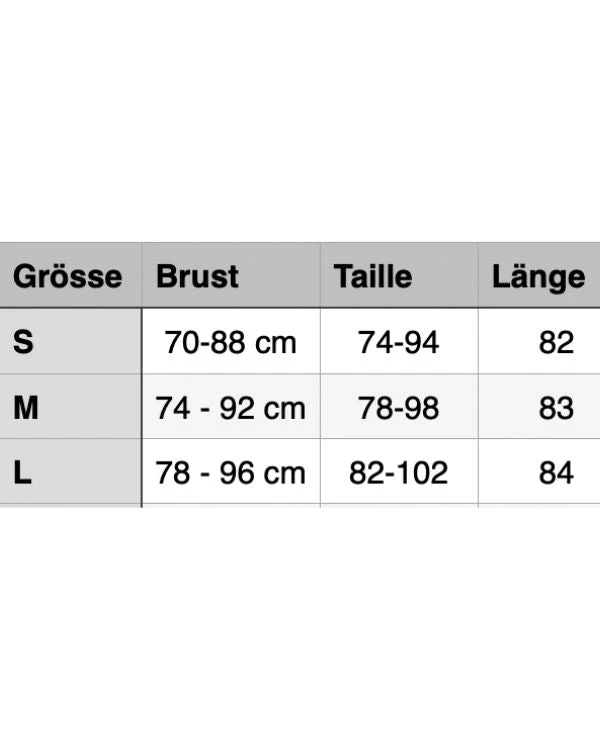
Task: Select the 78 - 96 cm Brust cell
Action: tap(231, 473)
